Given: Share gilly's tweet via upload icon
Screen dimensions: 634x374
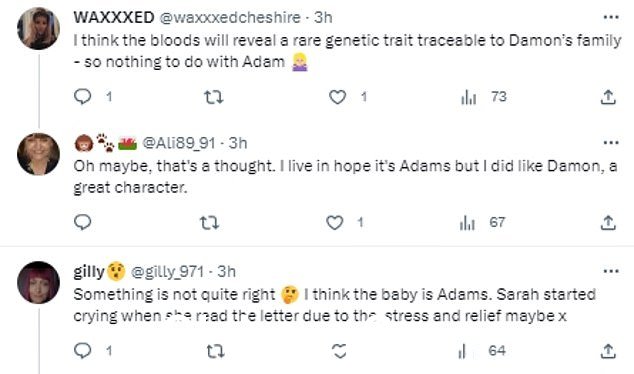Looking at the screenshot, I should point(608,351).
